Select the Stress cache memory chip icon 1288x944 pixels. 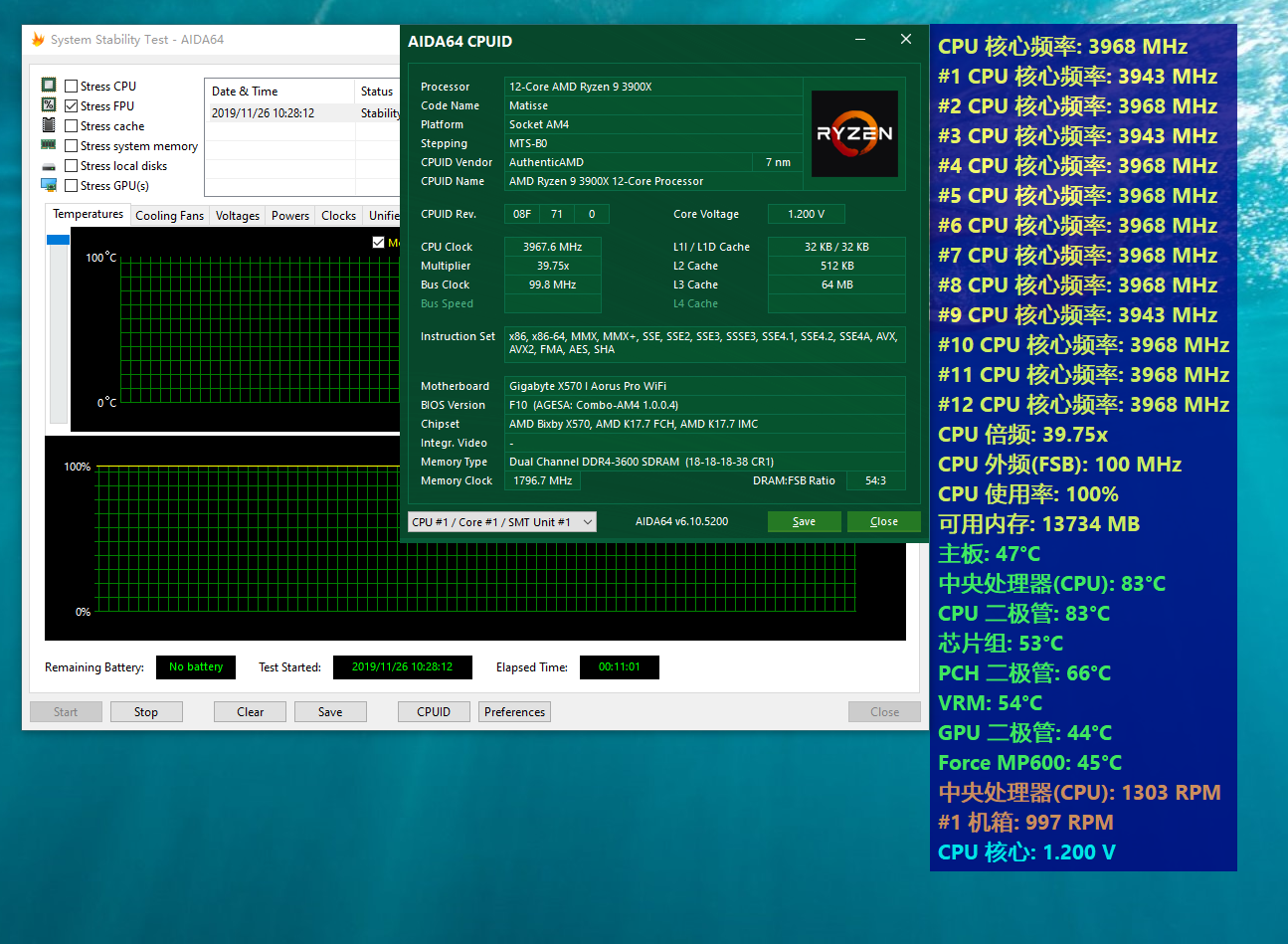click(48, 125)
